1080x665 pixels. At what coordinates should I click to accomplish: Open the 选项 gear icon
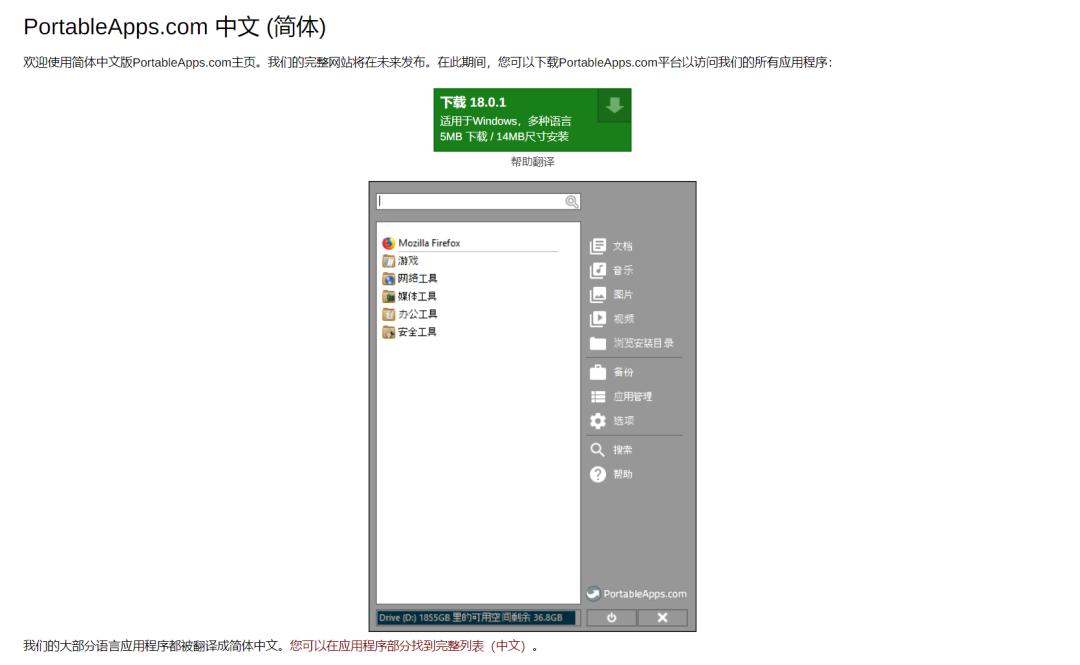click(598, 421)
